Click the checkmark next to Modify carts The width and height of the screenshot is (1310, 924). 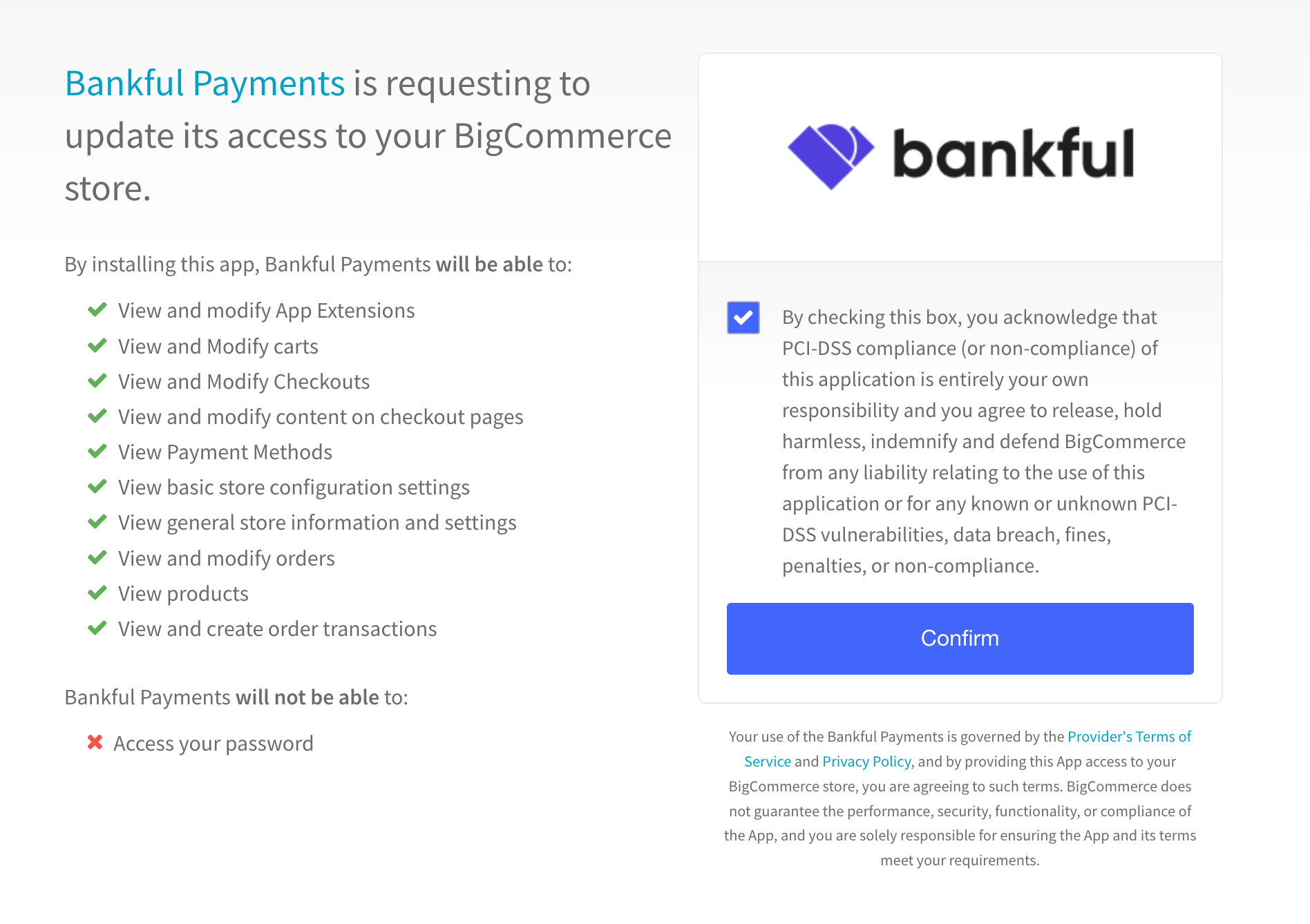[x=97, y=345]
